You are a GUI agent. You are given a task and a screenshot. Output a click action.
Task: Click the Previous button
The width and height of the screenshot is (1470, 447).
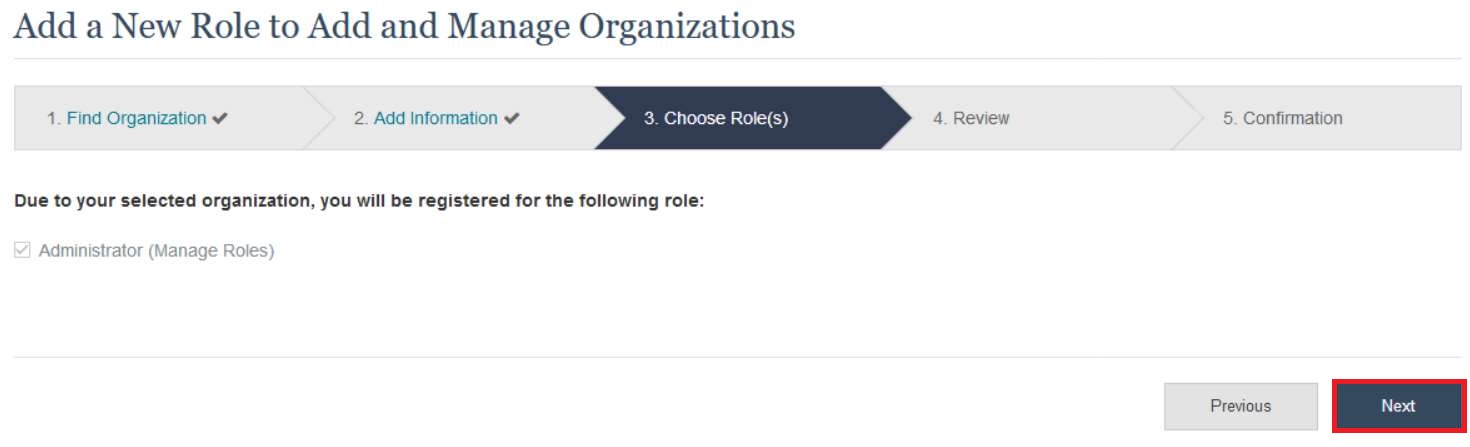click(1240, 406)
